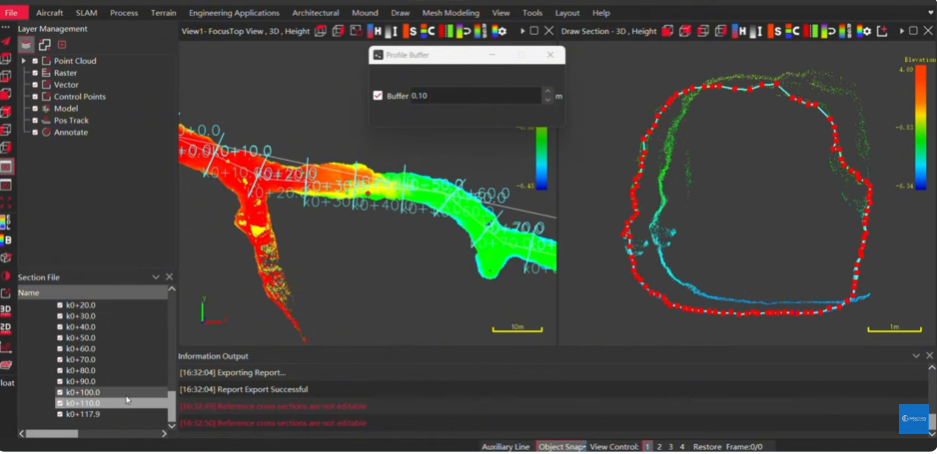Toggle the Raster layer checkbox
The height and width of the screenshot is (454, 937).
[35, 73]
